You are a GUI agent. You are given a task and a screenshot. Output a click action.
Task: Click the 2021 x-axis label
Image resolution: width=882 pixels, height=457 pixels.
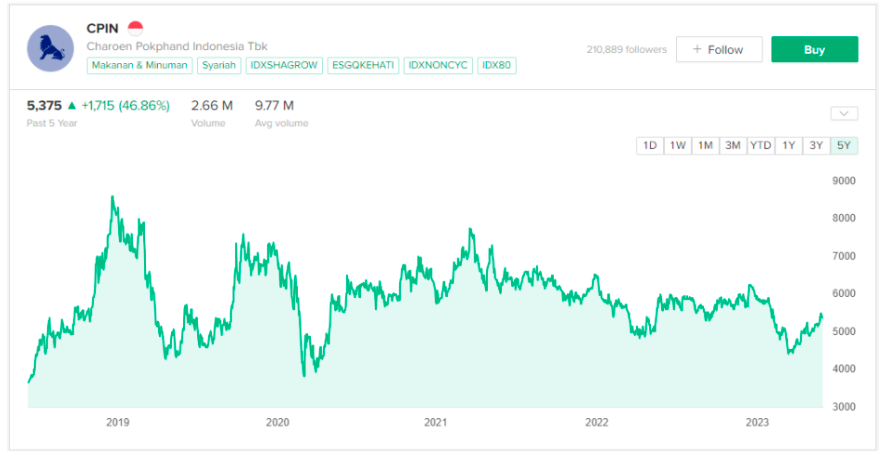coord(436,423)
